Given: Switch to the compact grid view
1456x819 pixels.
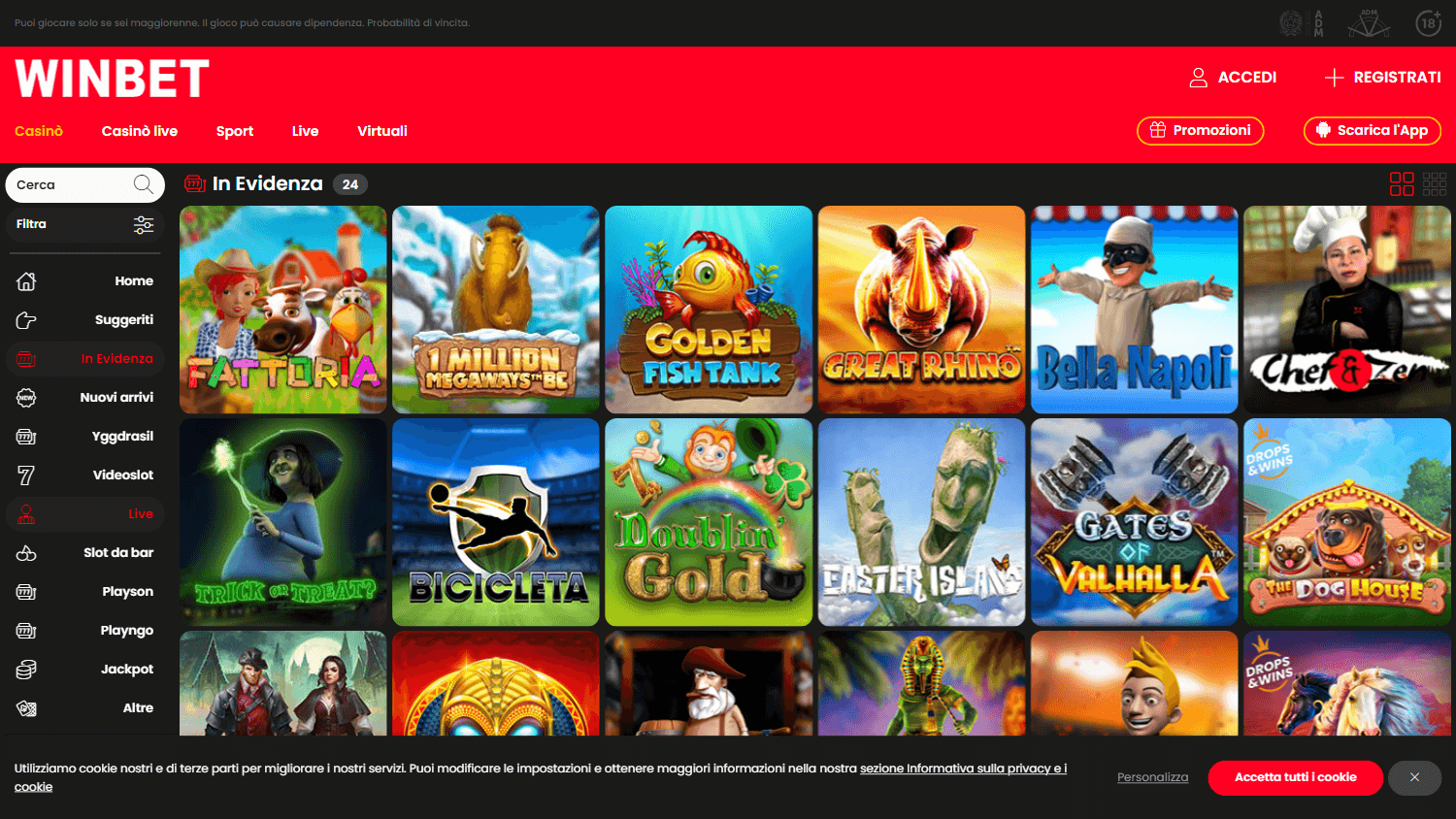Looking at the screenshot, I should pyautogui.click(x=1435, y=183).
